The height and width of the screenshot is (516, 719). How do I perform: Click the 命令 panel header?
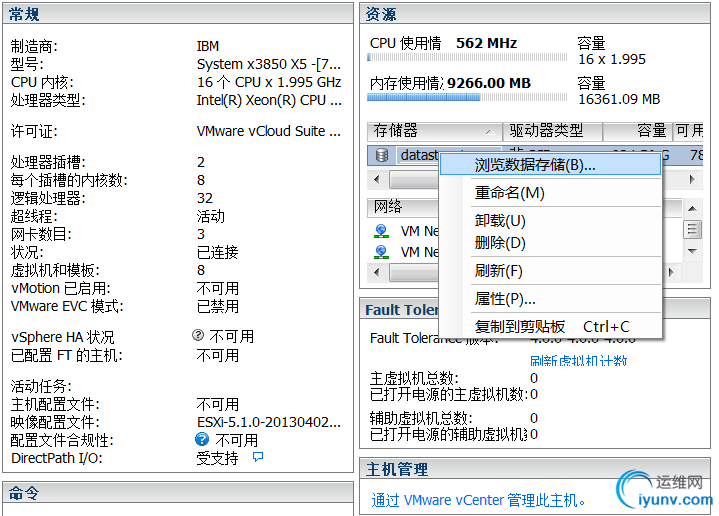coord(178,493)
